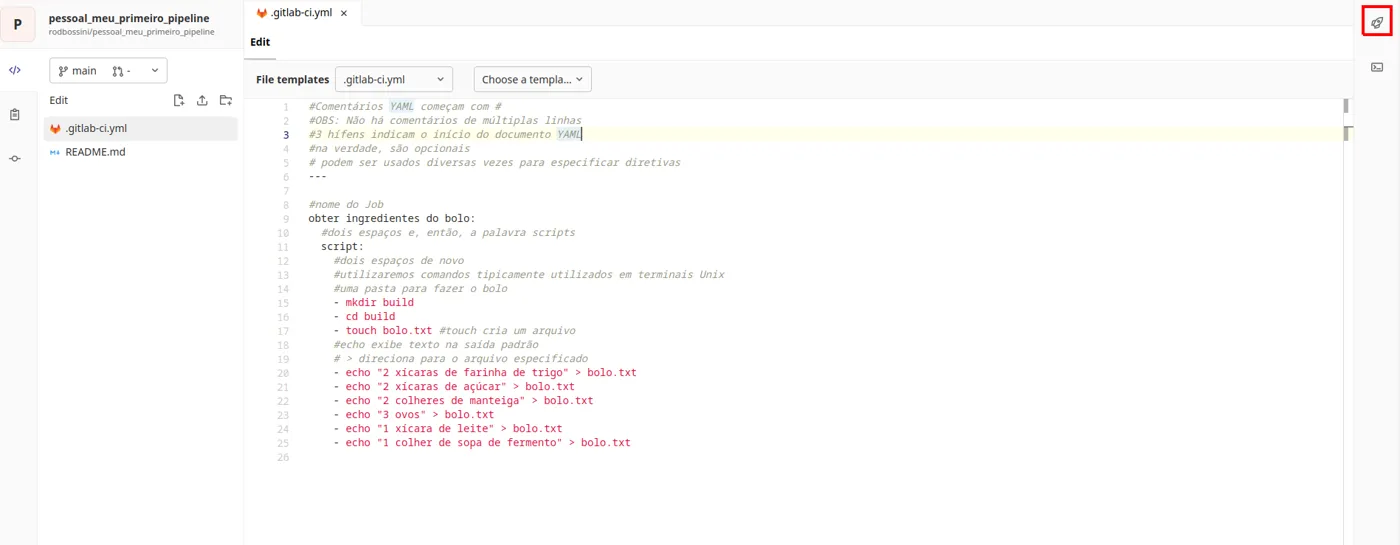Click the line '- mkdir build'
1400x545 pixels.
(x=373, y=302)
